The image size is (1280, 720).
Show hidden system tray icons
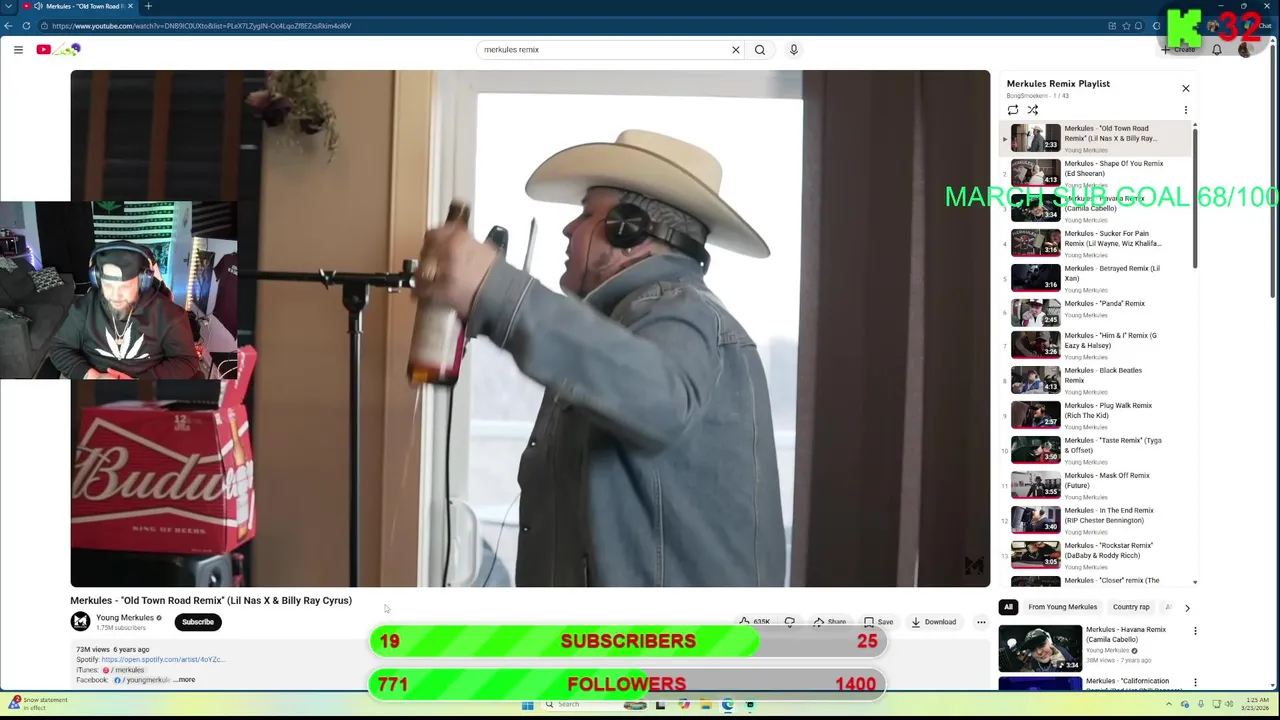(x=1169, y=705)
